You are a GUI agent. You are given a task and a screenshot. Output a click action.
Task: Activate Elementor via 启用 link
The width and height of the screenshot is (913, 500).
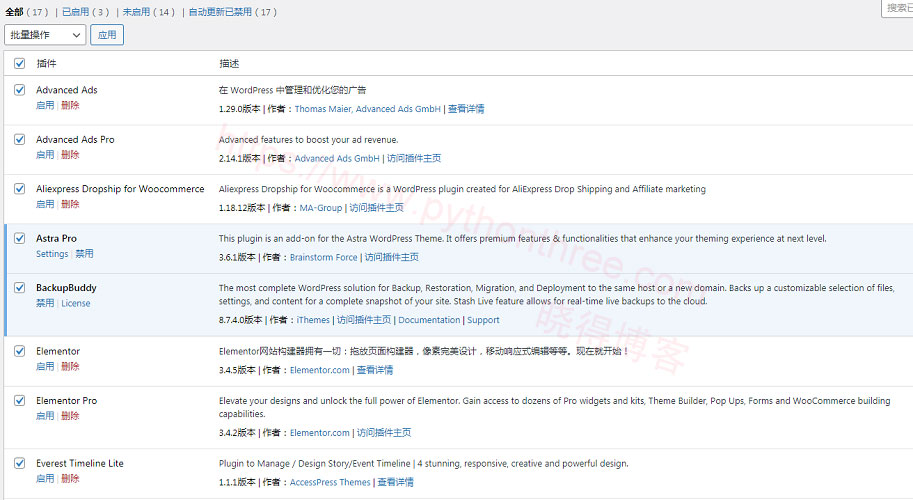click(45, 367)
